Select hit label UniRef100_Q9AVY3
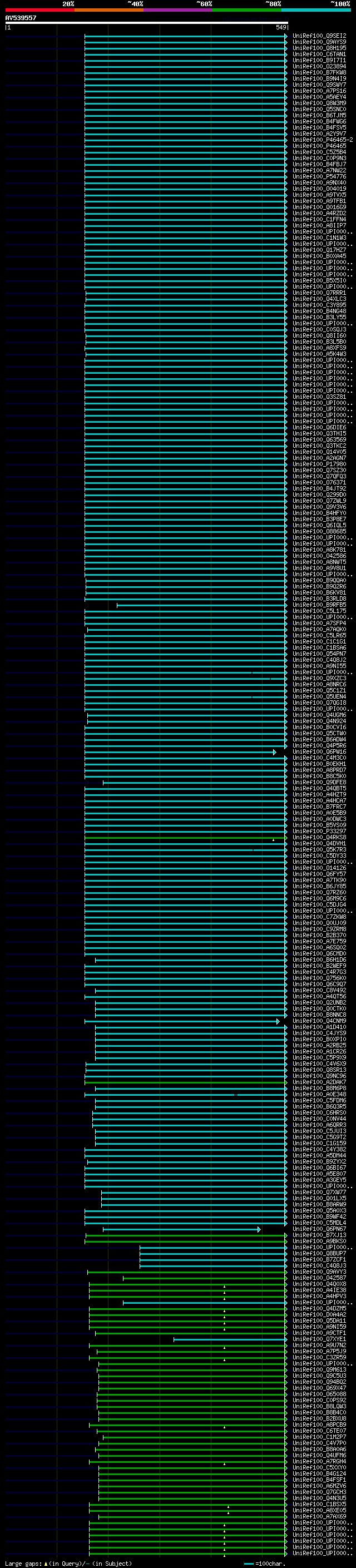This screenshot has height=1568, width=356. pos(319,1272)
